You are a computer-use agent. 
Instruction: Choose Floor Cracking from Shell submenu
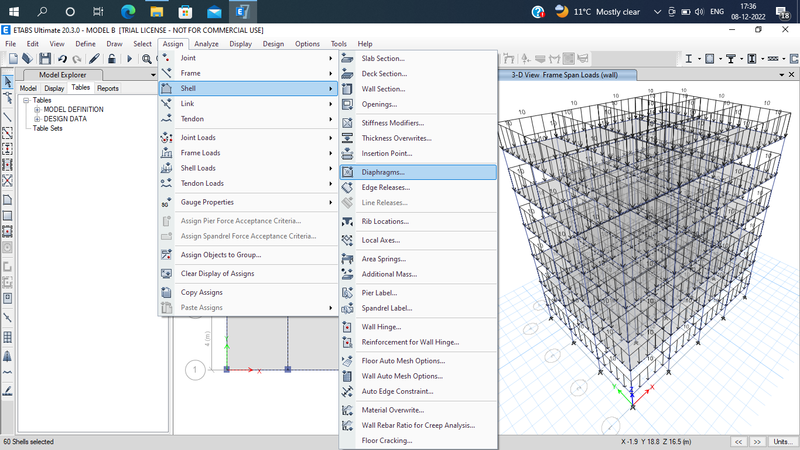418,441
